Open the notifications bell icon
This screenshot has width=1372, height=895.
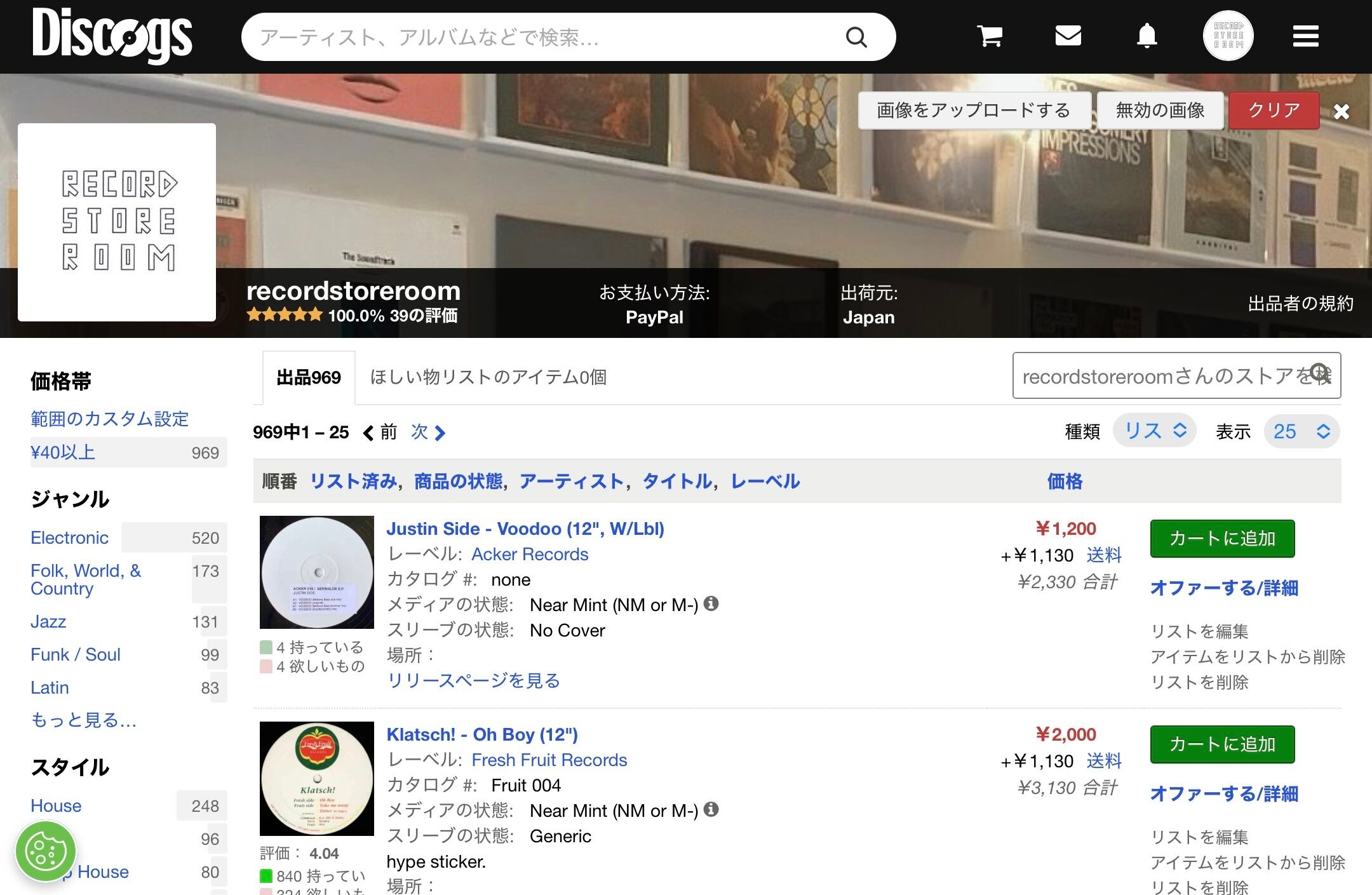click(x=1147, y=36)
